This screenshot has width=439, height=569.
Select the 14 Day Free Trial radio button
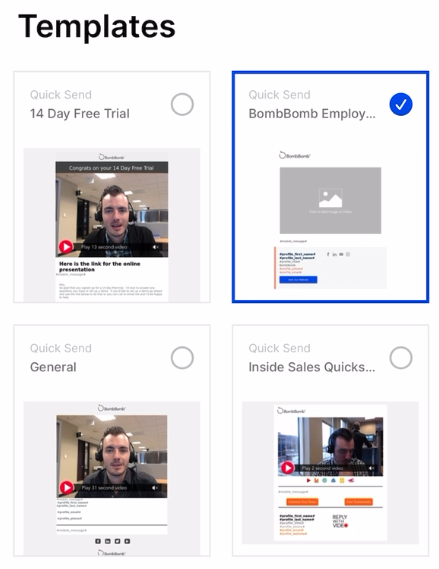point(182,105)
